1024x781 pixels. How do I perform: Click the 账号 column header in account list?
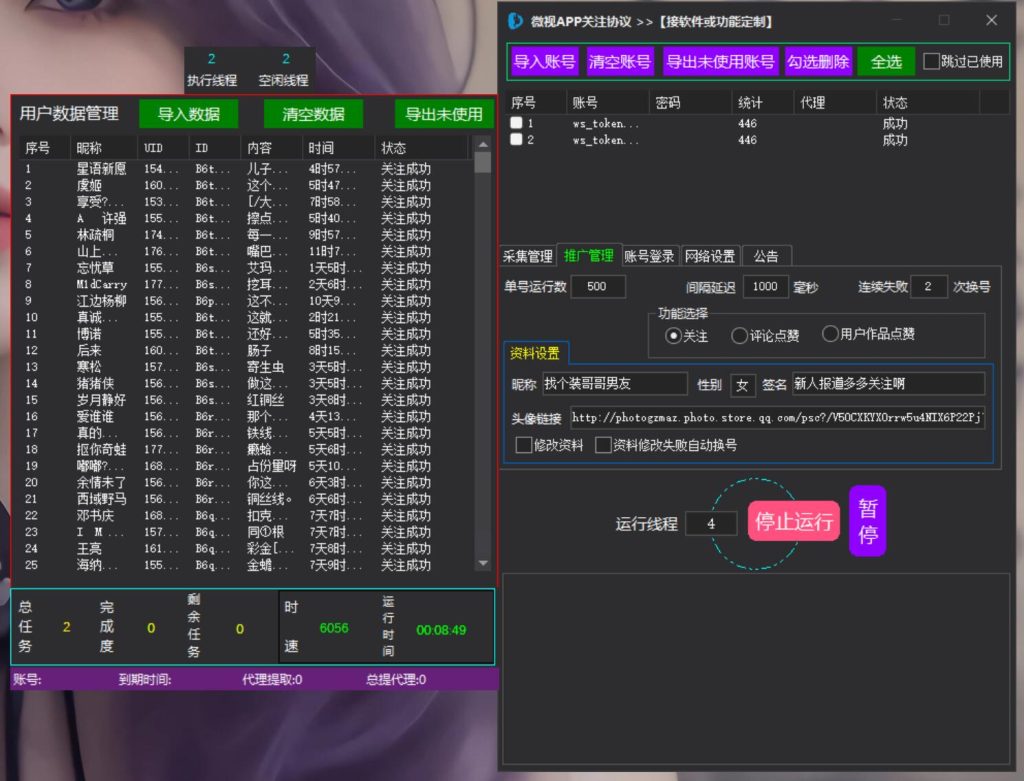607,103
